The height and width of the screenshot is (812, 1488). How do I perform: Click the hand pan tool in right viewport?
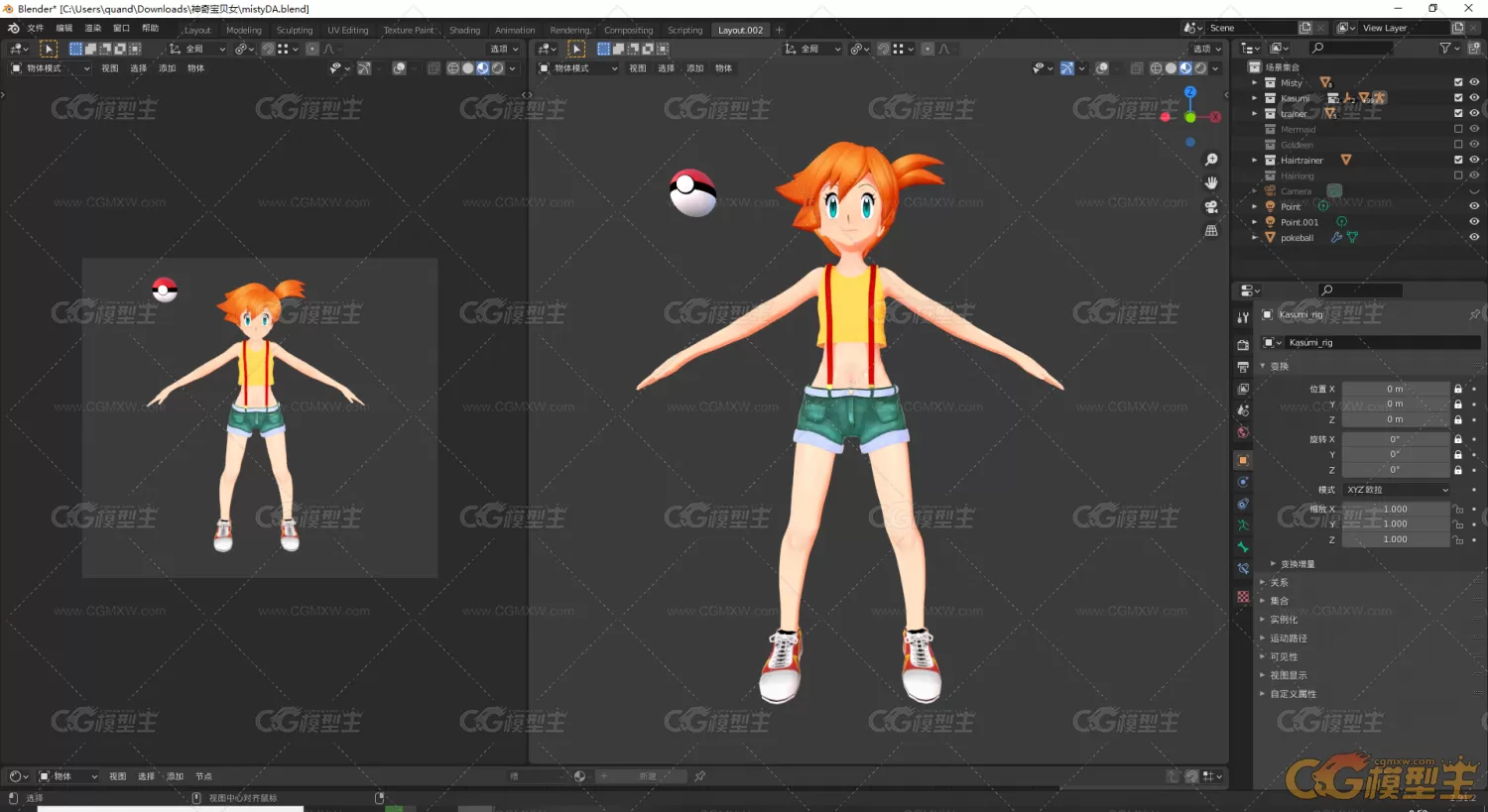tap(1211, 183)
